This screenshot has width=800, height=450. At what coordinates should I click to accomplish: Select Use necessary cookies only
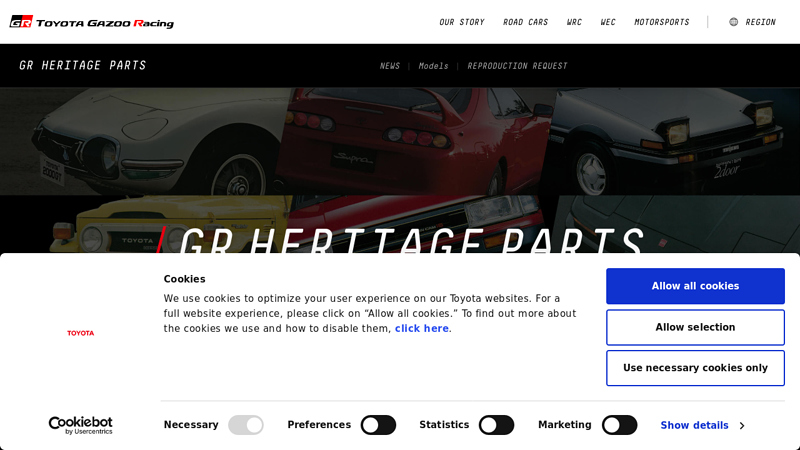click(695, 368)
